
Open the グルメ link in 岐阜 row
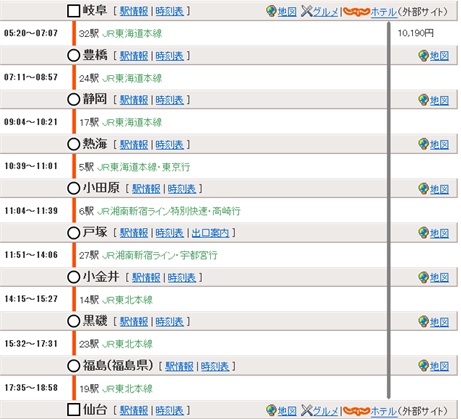click(x=325, y=12)
